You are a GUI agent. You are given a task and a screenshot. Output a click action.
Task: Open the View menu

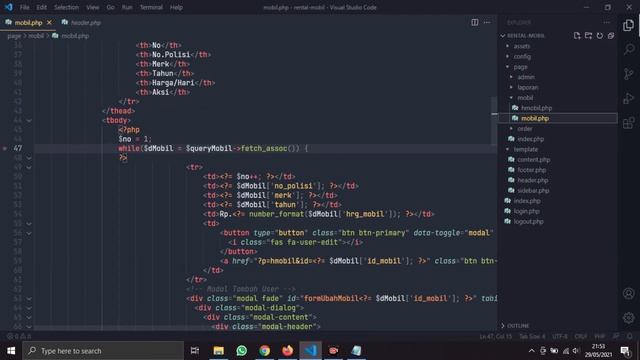click(92, 7)
